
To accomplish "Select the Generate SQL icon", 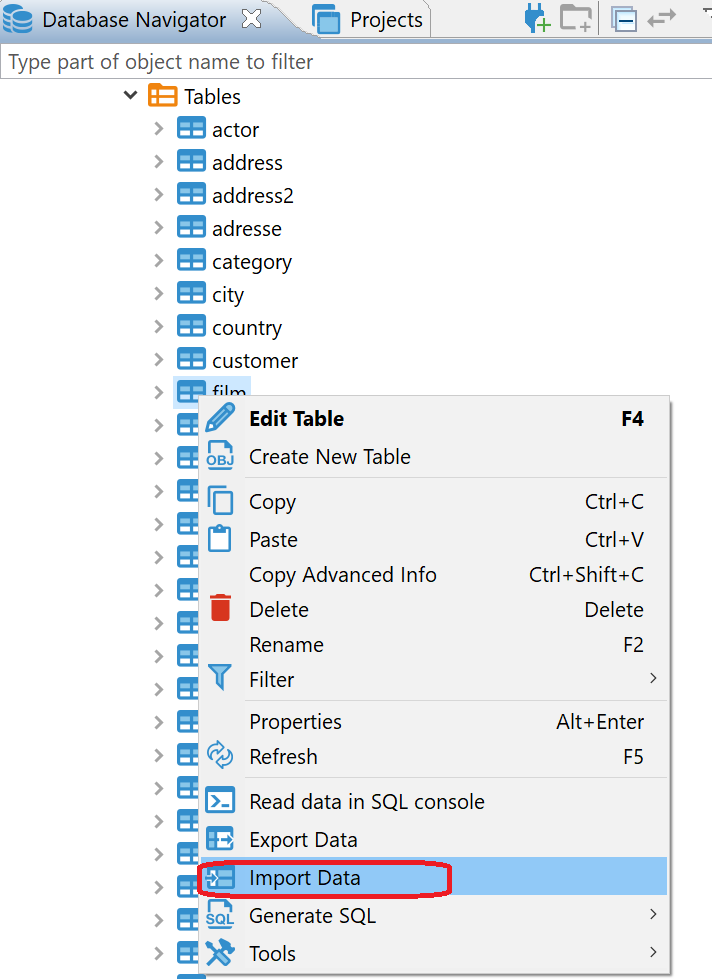I will [220, 914].
